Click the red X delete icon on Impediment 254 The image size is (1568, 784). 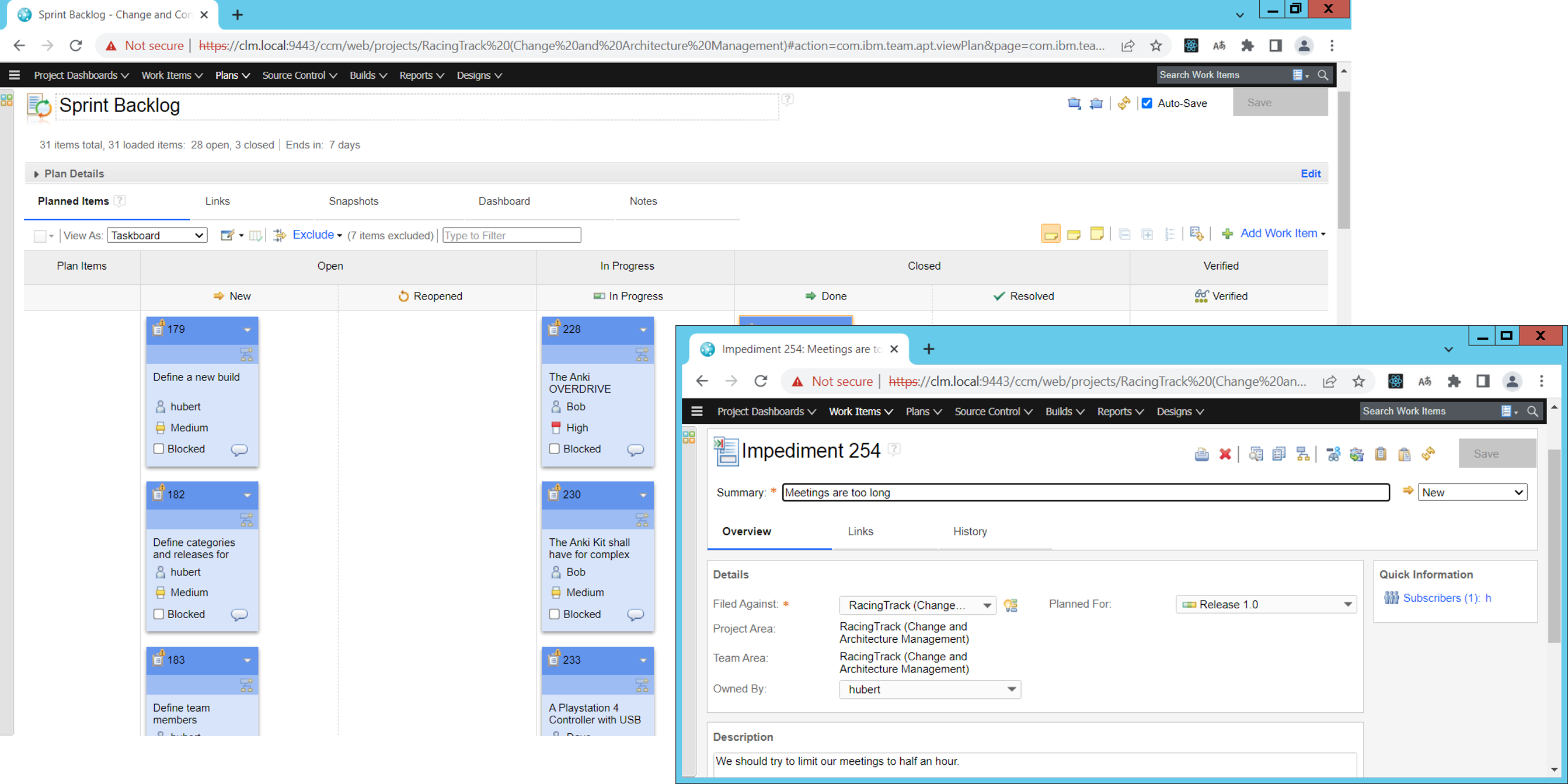point(1225,454)
